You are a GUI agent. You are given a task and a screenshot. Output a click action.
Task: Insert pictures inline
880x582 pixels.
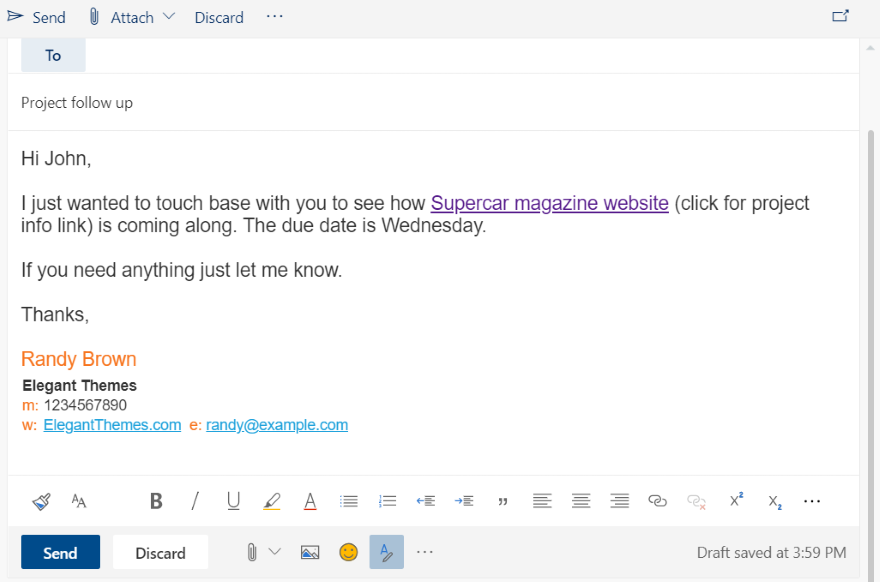(x=310, y=552)
